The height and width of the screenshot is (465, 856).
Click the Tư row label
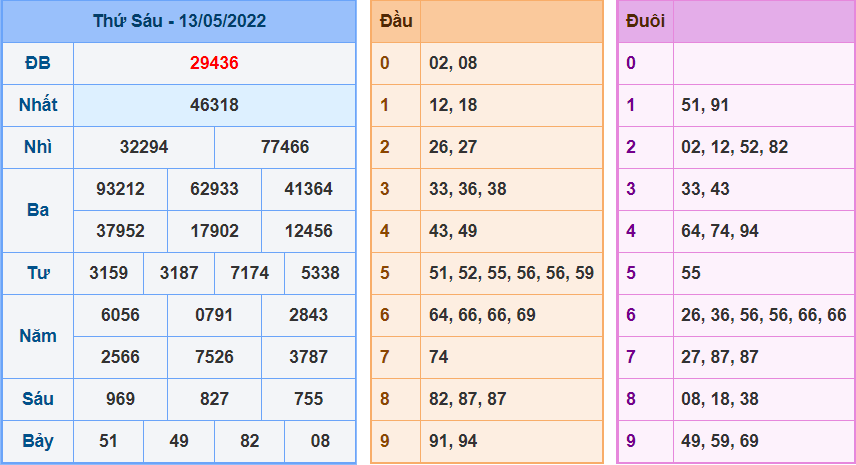coord(38,273)
